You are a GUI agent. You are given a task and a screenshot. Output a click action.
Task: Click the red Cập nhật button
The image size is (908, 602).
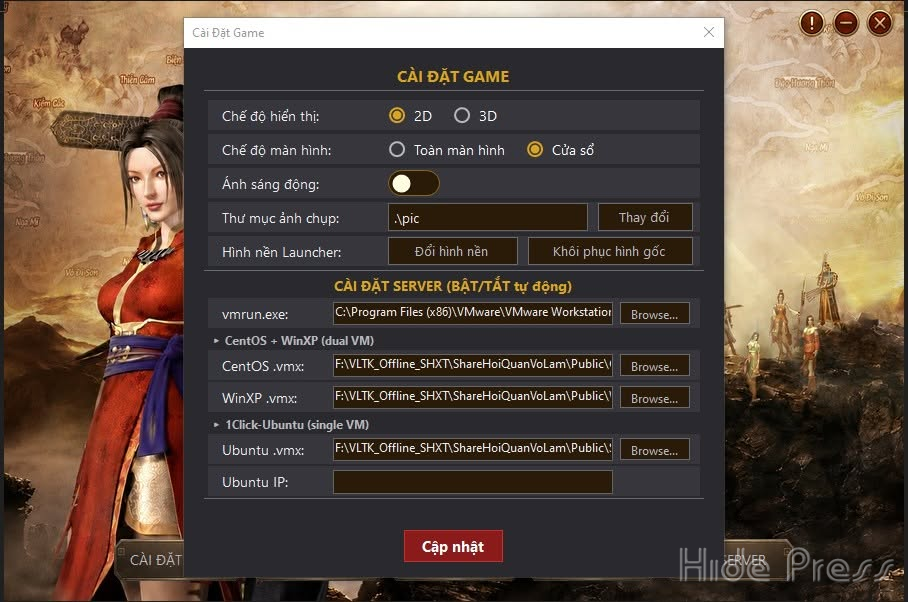pyautogui.click(x=453, y=546)
